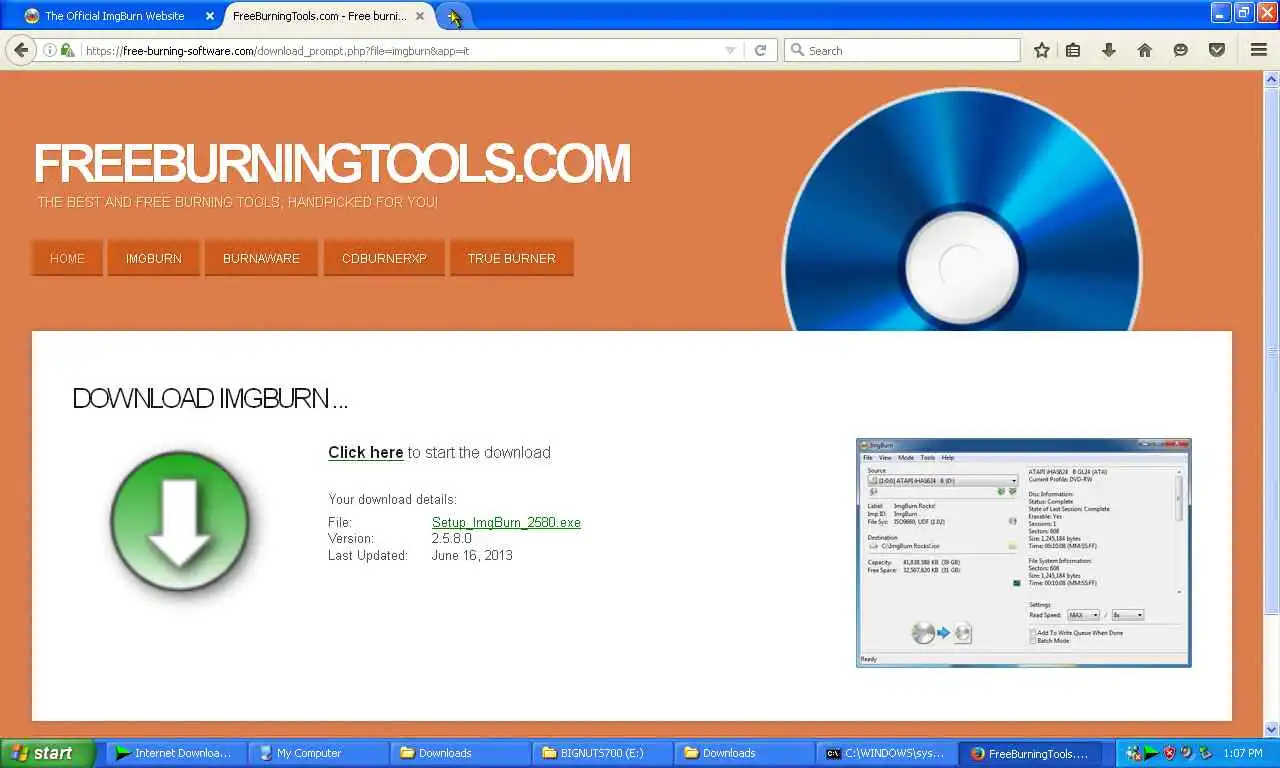Click the 'Click here' download link
The width and height of the screenshot is (1280, 768).
(x=366, y=452)
